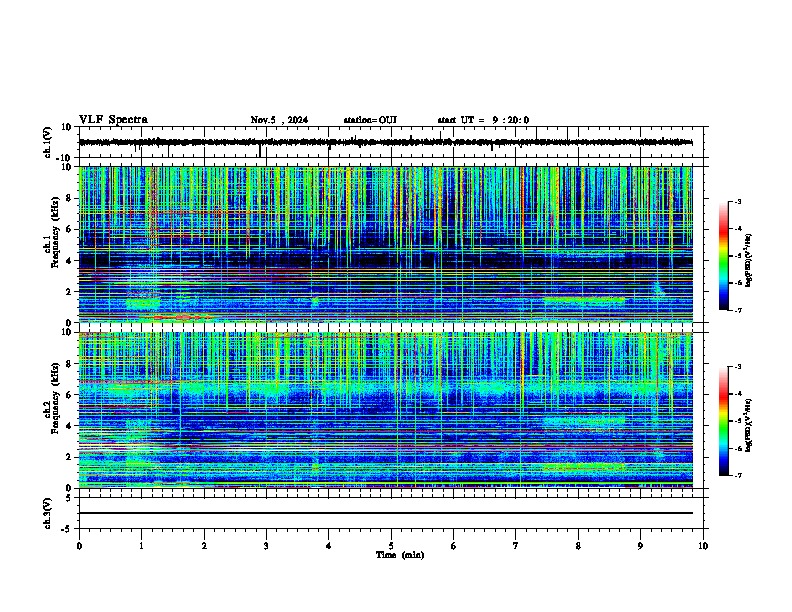Select the "start UT = 9 : 20: 0" text
792x612 pixels.
[483, 120]
